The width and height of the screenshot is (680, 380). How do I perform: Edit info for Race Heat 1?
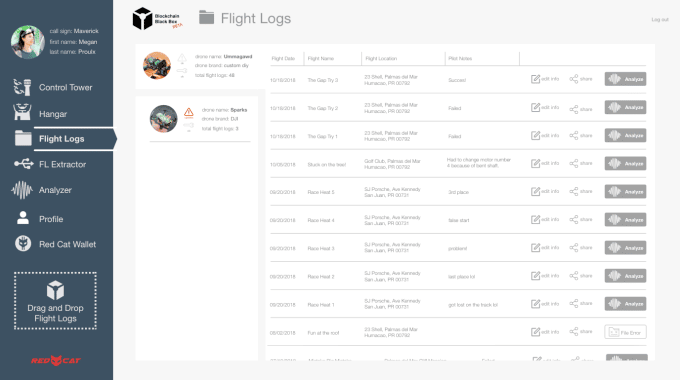545,304
